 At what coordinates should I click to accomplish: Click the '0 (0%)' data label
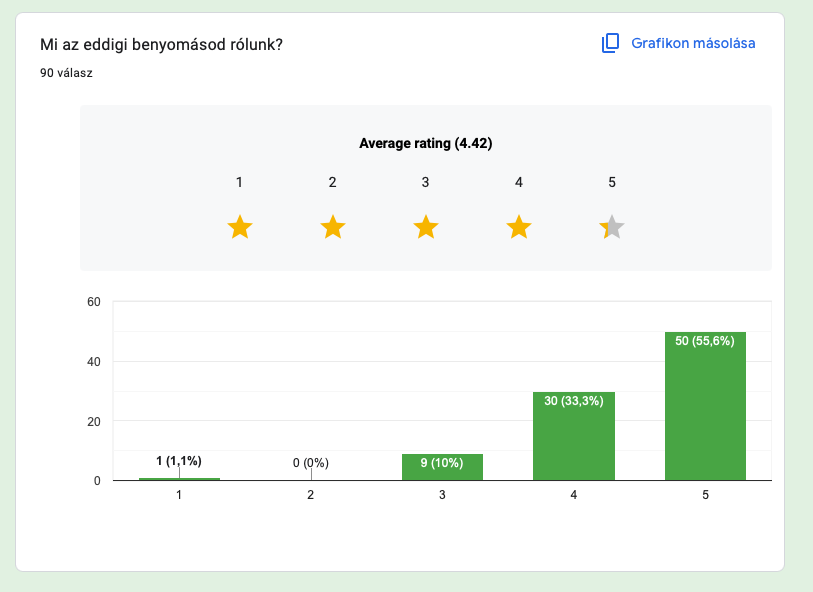tap(310, 463)
